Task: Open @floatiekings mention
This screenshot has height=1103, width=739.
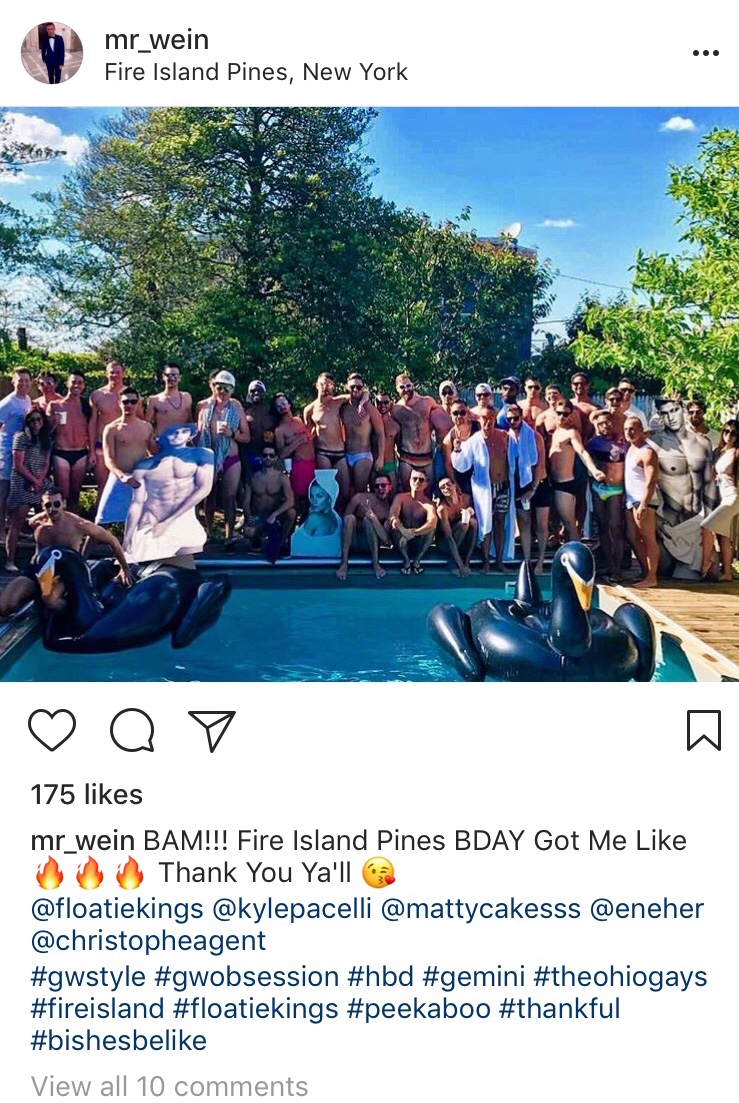Action: click(117, 909)
